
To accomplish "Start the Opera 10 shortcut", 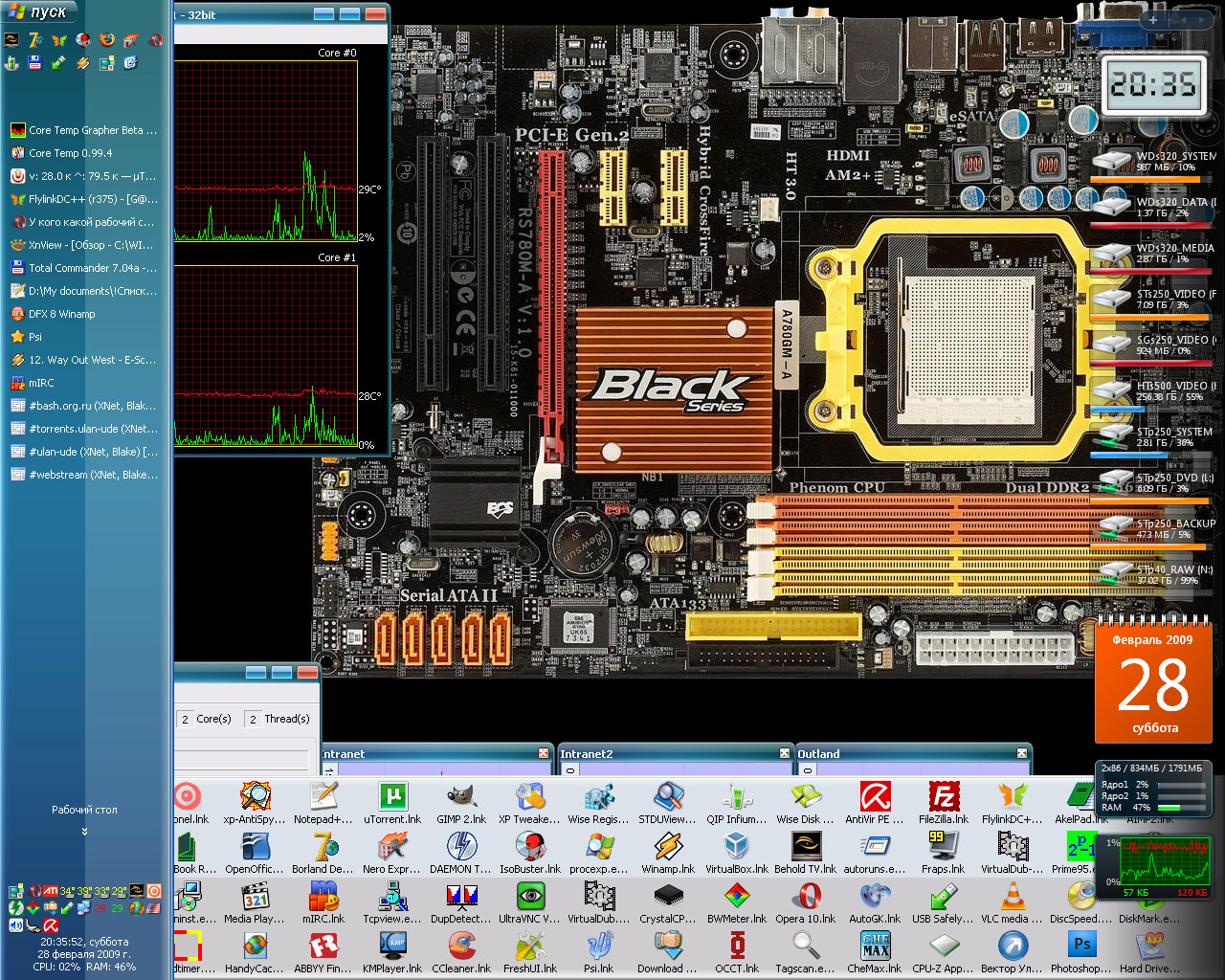I will tap(806, 896).
